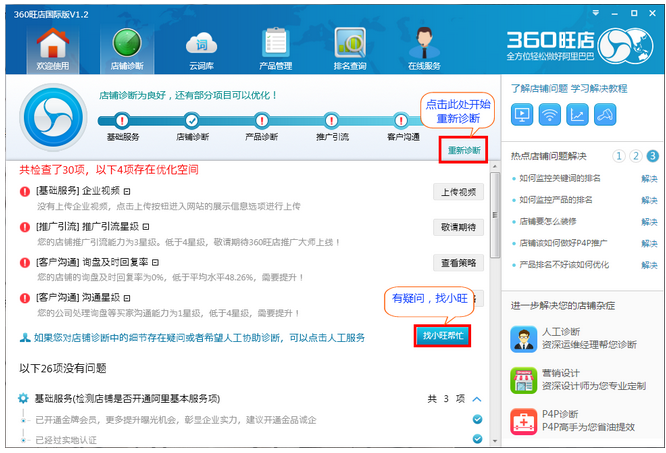Click 解决 for 如何监控关键词的排名
The image size is (666, 453).
pos(649,179)
